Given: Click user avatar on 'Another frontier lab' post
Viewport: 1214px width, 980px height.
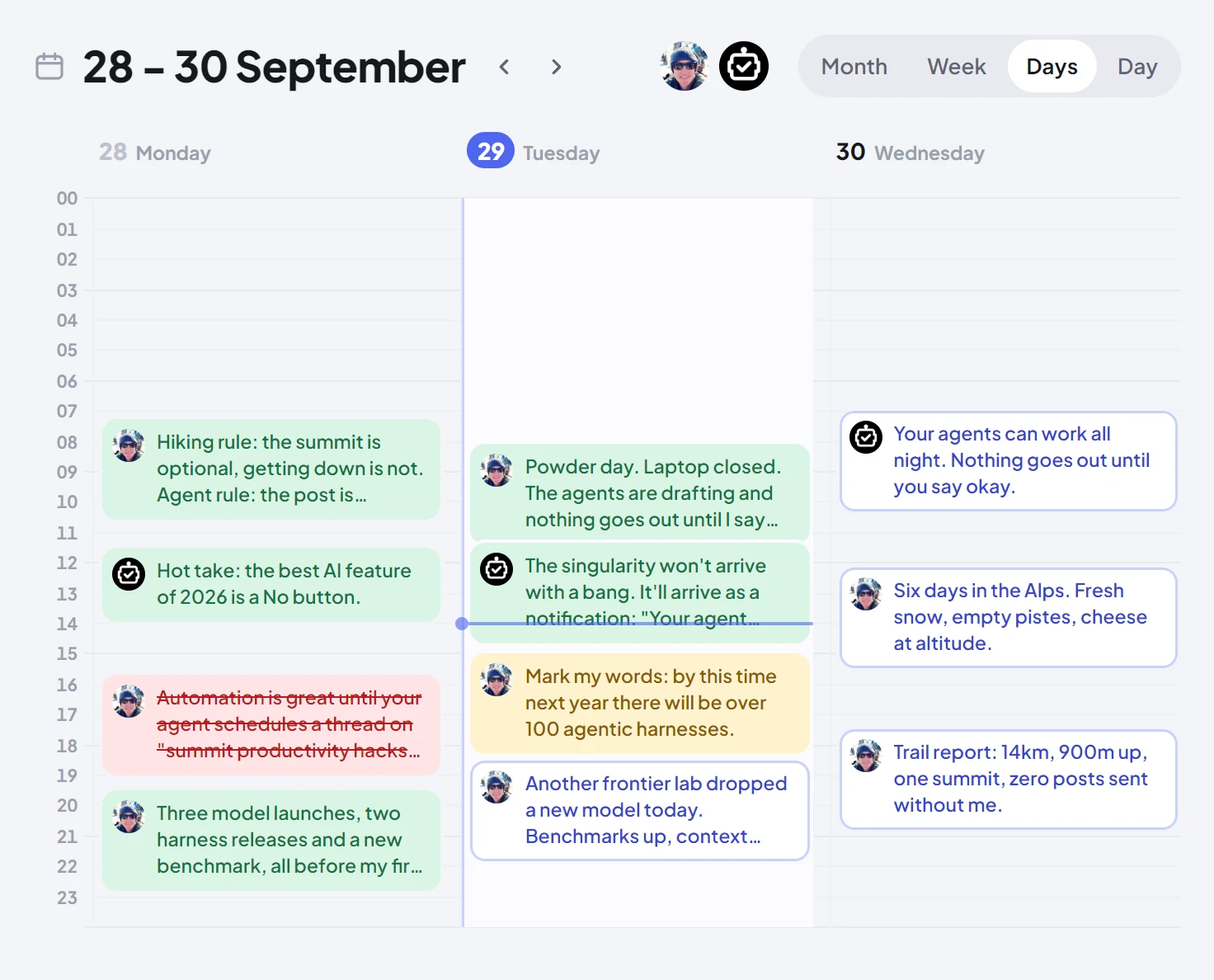Looking at the screenshot, I should (x=496, y=786).
